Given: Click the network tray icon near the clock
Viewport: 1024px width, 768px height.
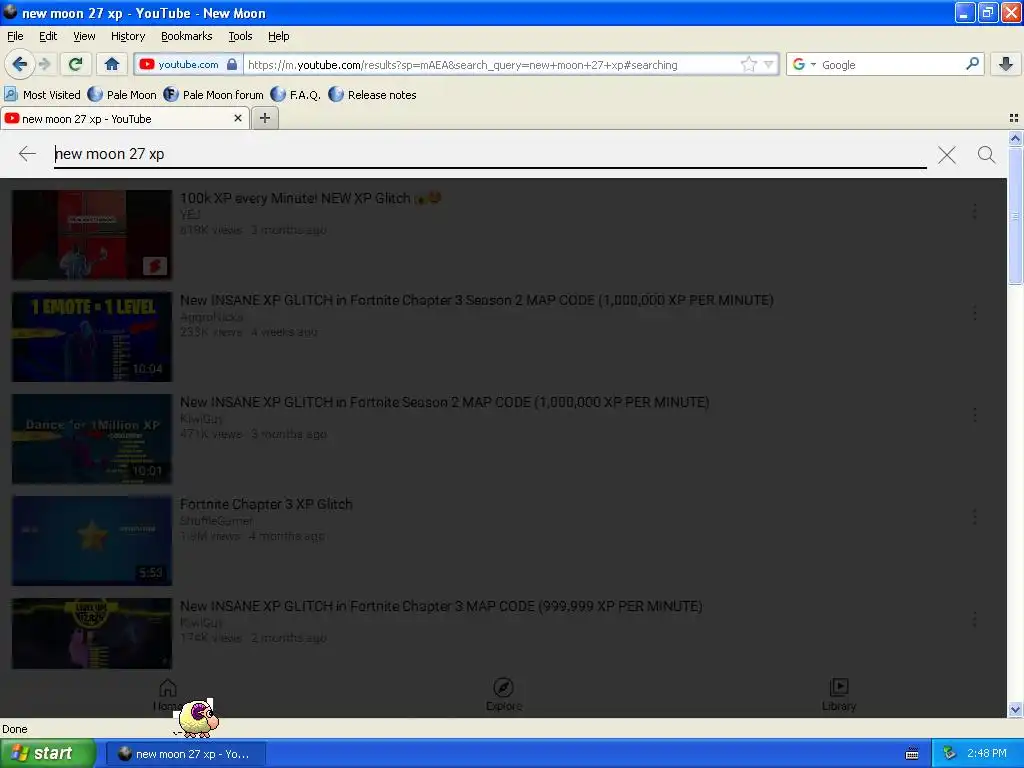Looking at the screenshot, I should pyautogui.click(x=950, y=754).
